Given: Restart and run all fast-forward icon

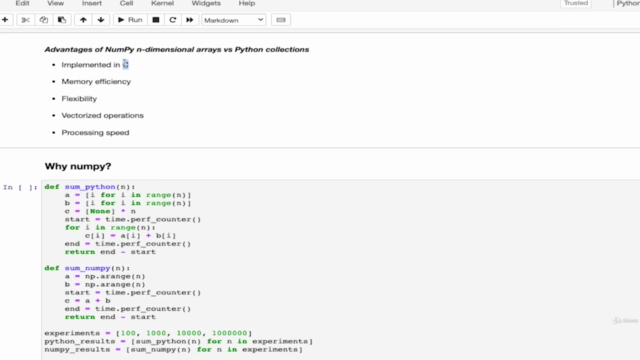Looking at the screenshot, I should point(190,20).
